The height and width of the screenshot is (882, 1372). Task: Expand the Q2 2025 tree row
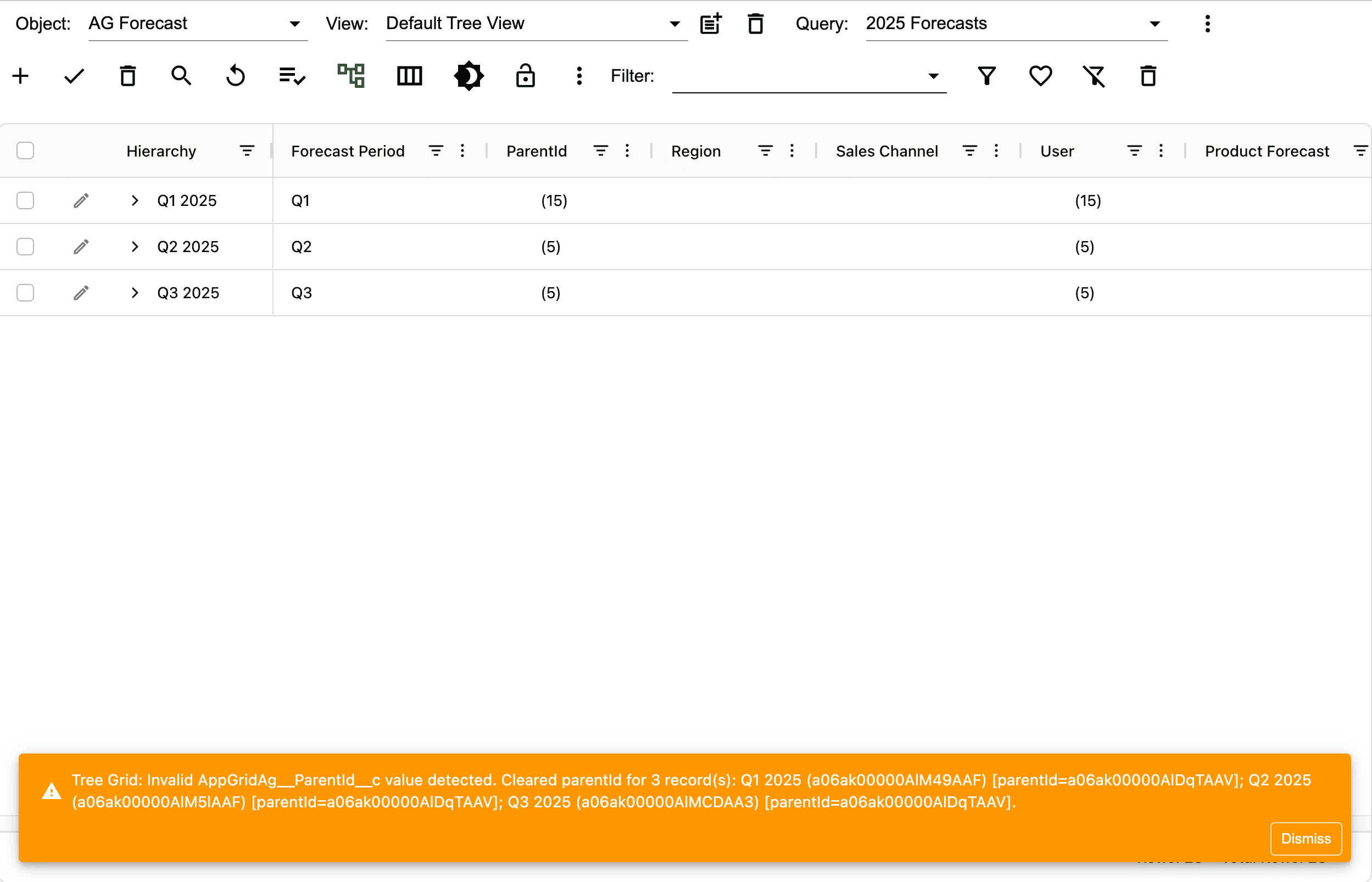135,246
